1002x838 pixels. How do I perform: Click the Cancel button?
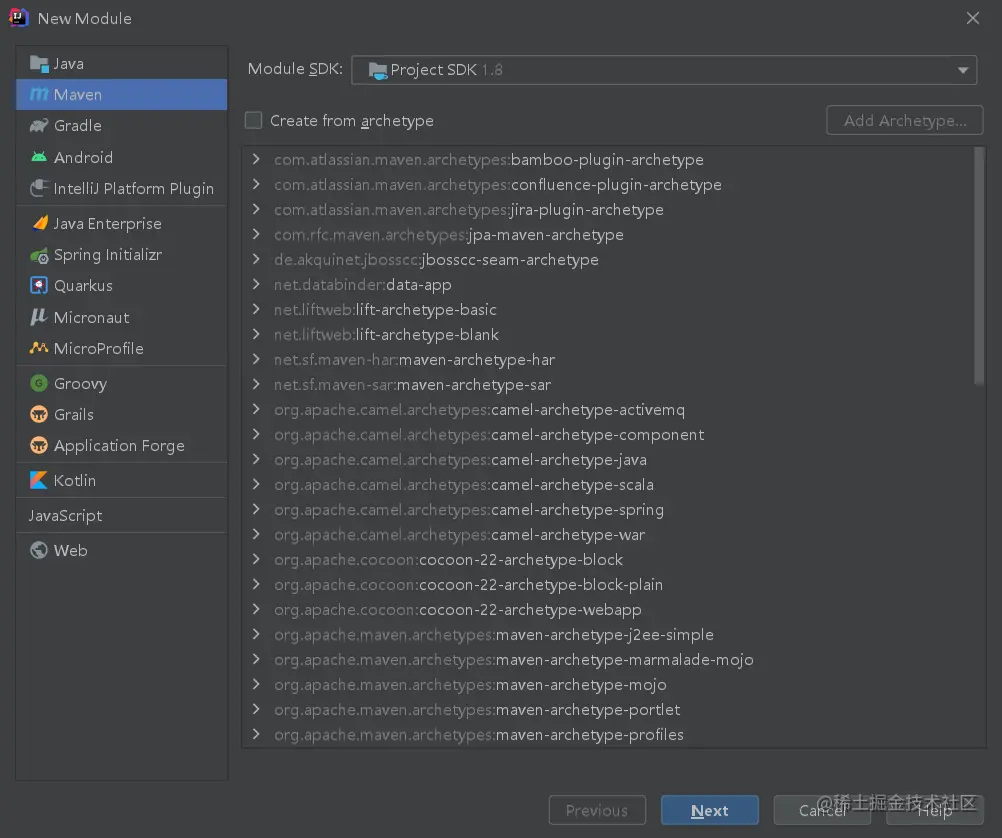822,811
